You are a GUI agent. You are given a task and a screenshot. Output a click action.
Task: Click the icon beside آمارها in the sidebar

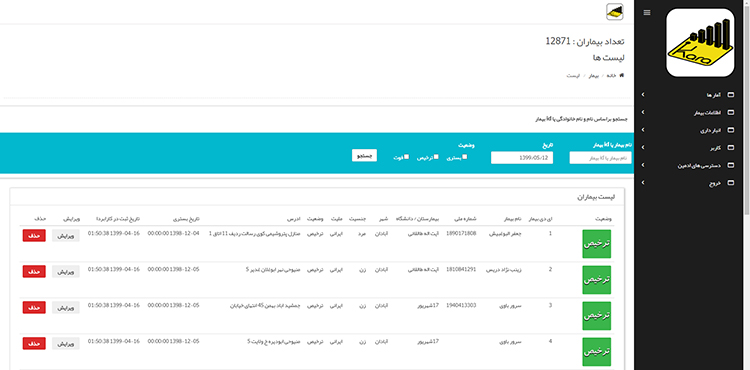click(x=730, y=95)
